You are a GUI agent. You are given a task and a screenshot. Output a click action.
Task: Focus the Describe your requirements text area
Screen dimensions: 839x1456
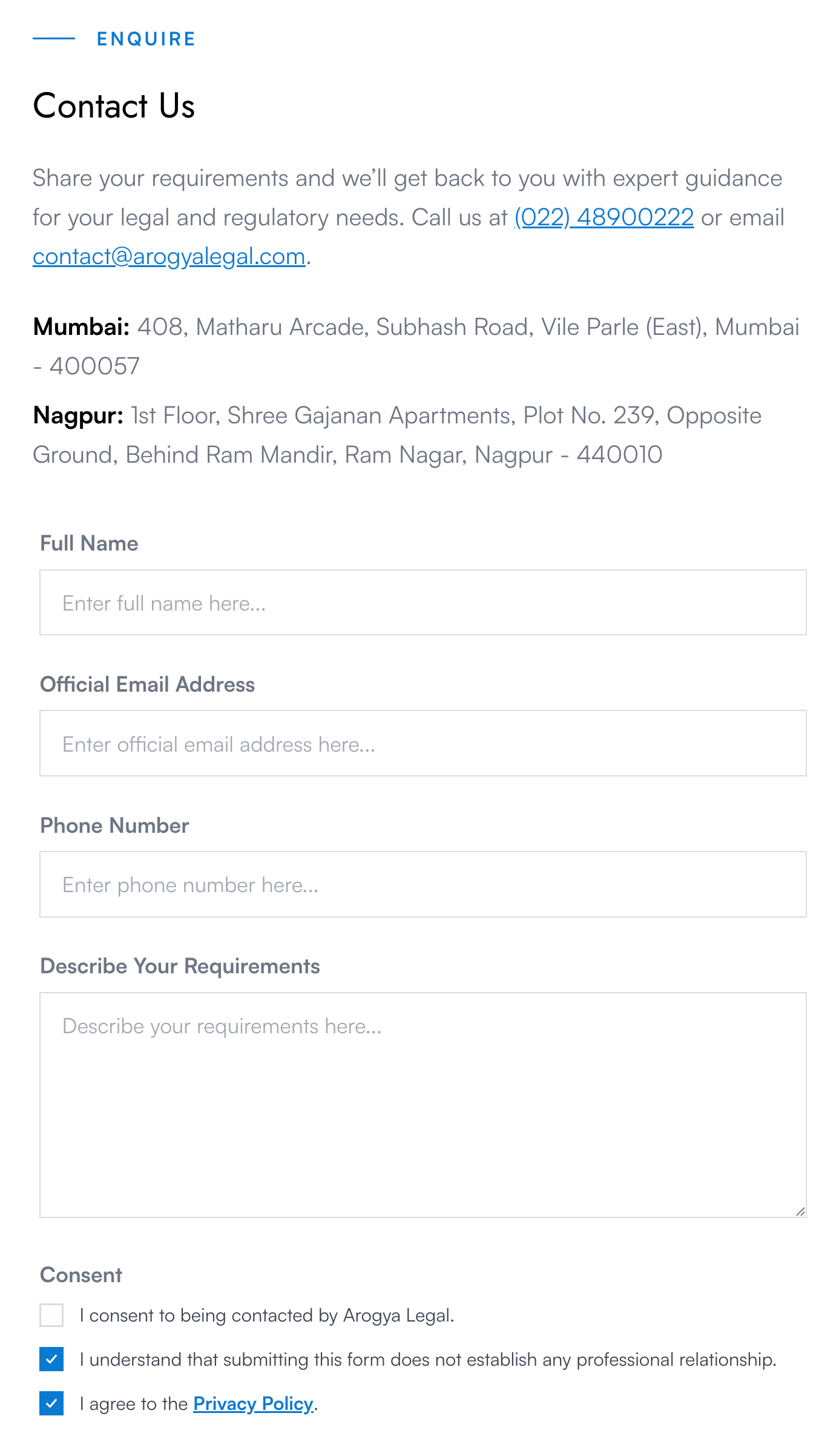click(x=423, y=1105)
